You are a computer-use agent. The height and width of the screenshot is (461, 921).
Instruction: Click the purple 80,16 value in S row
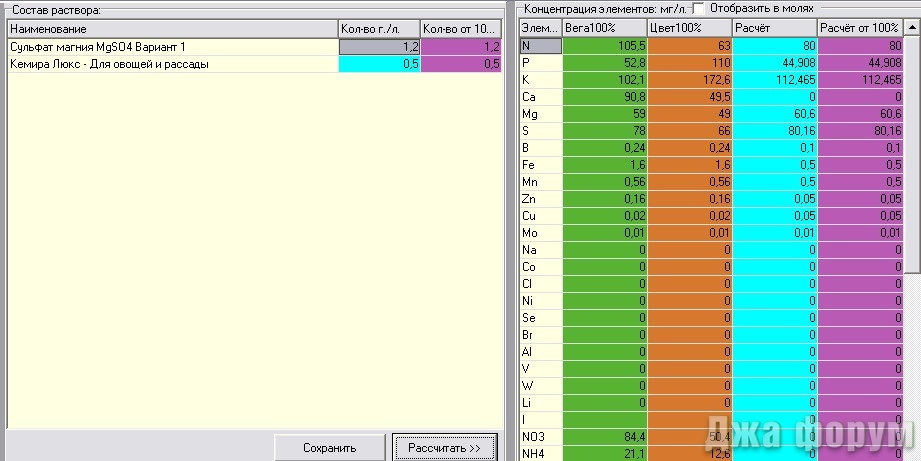pyautogui.click(x=860, y=131)
